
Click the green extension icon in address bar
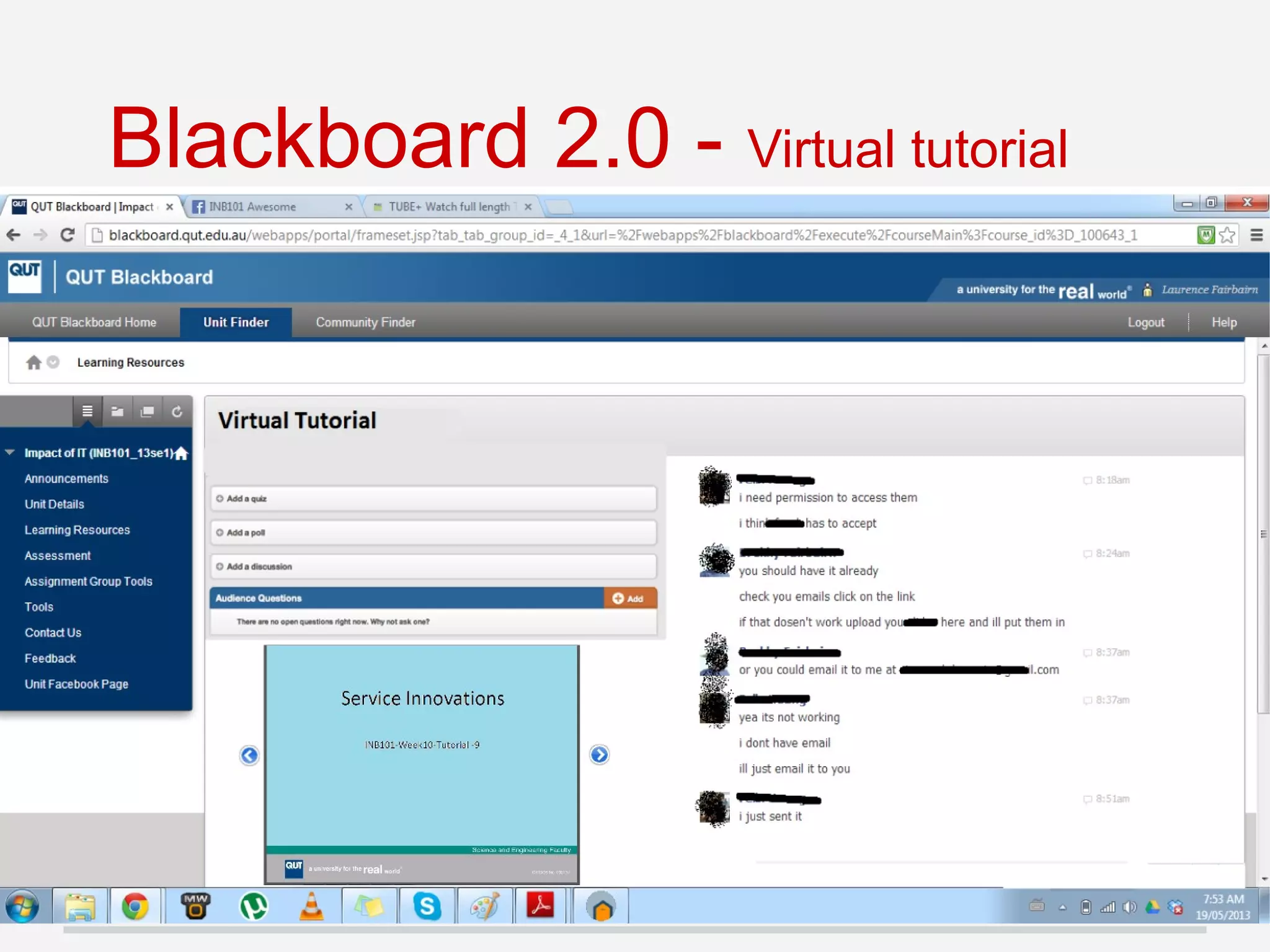[1206, 235]
